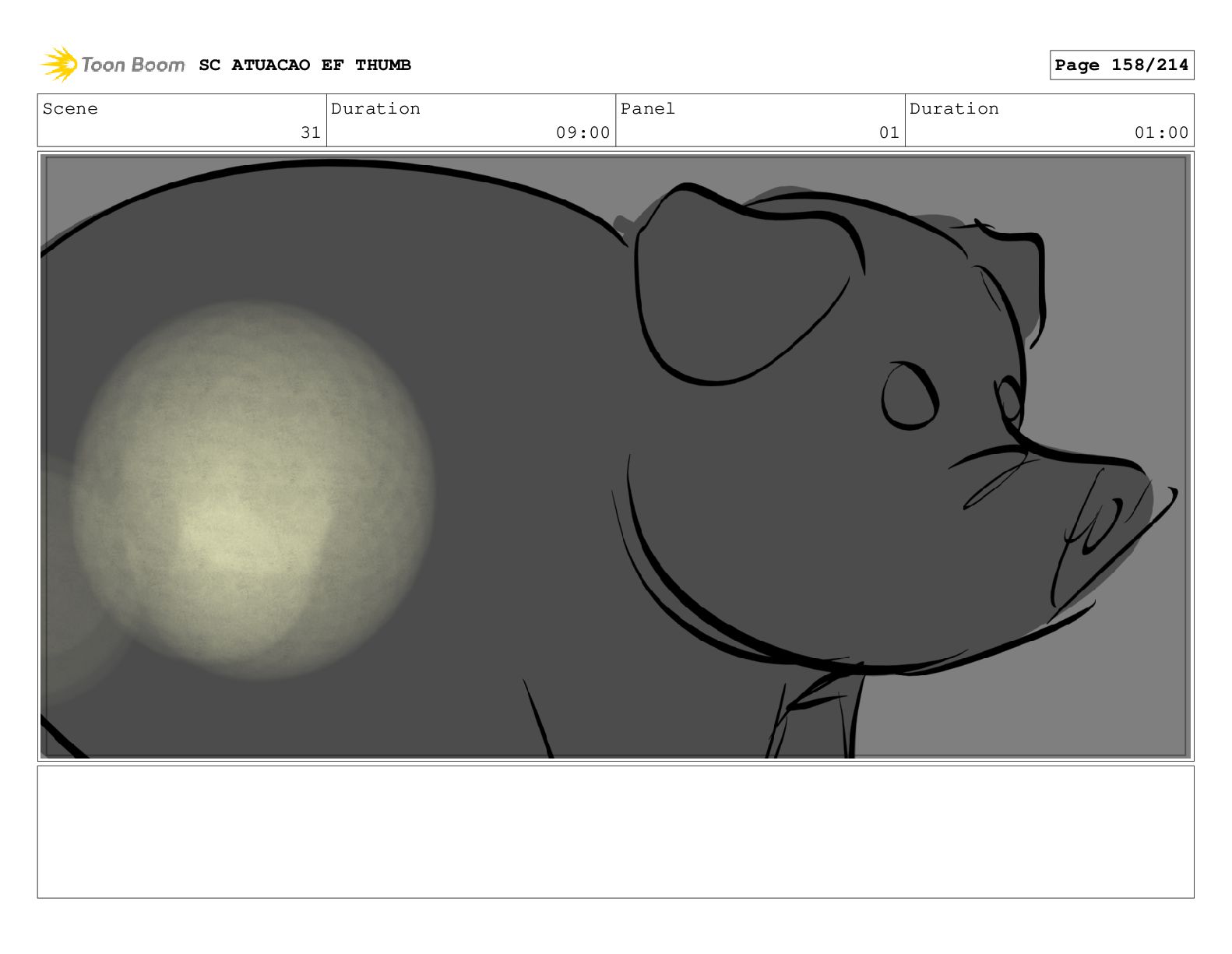Select the panel duration value '01:00'
1232x954 pixels.
click(1161, 133)
